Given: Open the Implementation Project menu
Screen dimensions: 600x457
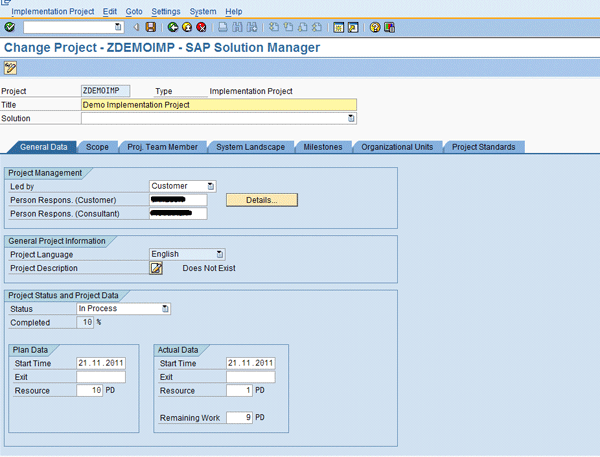Looking at the screenshot, I should [52, 11].
